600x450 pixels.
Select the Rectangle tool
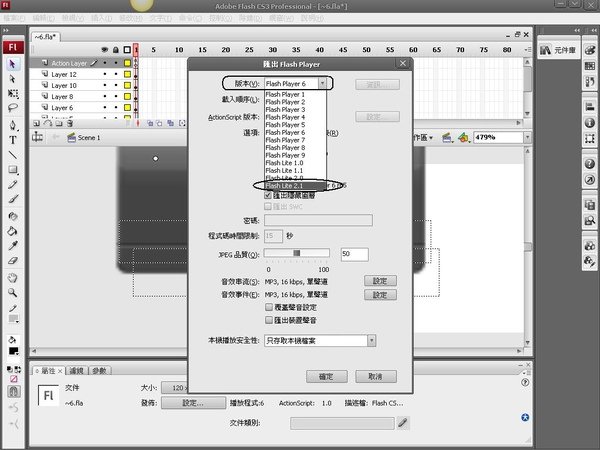pyautogui.click(x=13, y=170)
